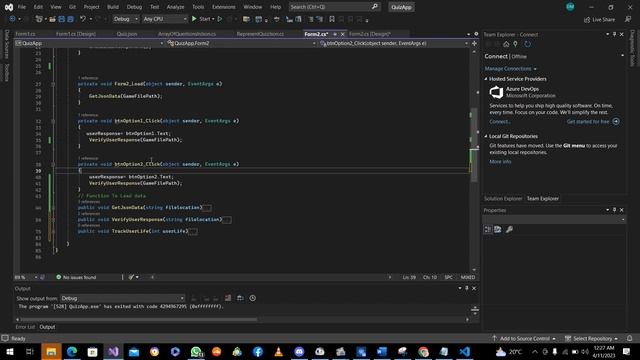Viewport: 640px width, 360px height.
Task: Open the Visual Studio Code taskbar icon
Action: 464,351
